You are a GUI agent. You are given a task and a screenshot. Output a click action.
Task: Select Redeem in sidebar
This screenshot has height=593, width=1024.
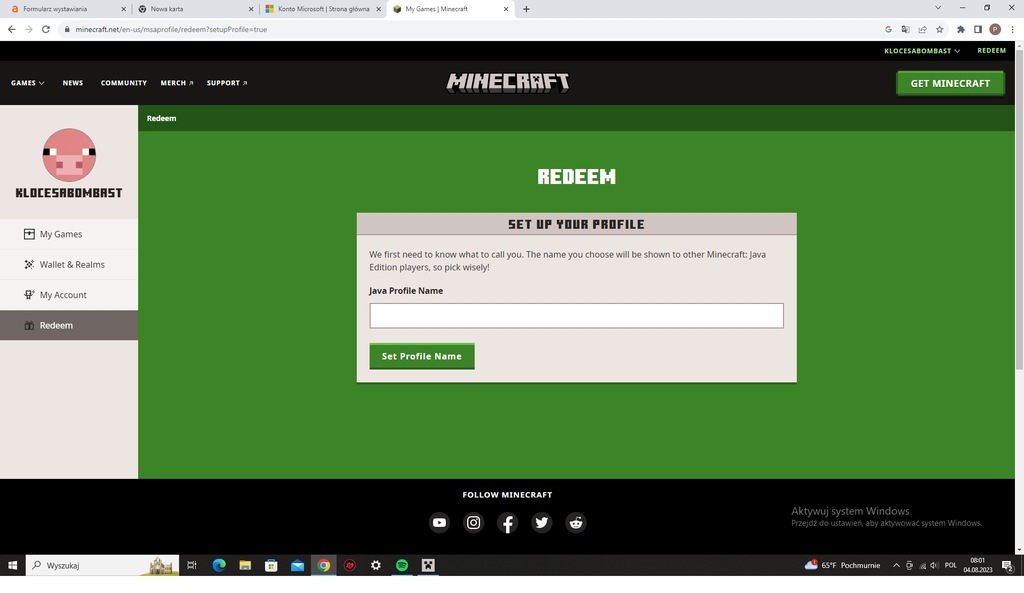(69, 325)
